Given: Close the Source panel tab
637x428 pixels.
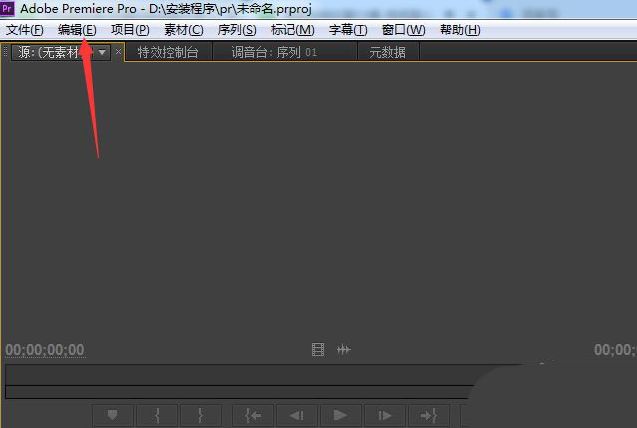Looking at the screenshot, I should [x=118, y=52].
